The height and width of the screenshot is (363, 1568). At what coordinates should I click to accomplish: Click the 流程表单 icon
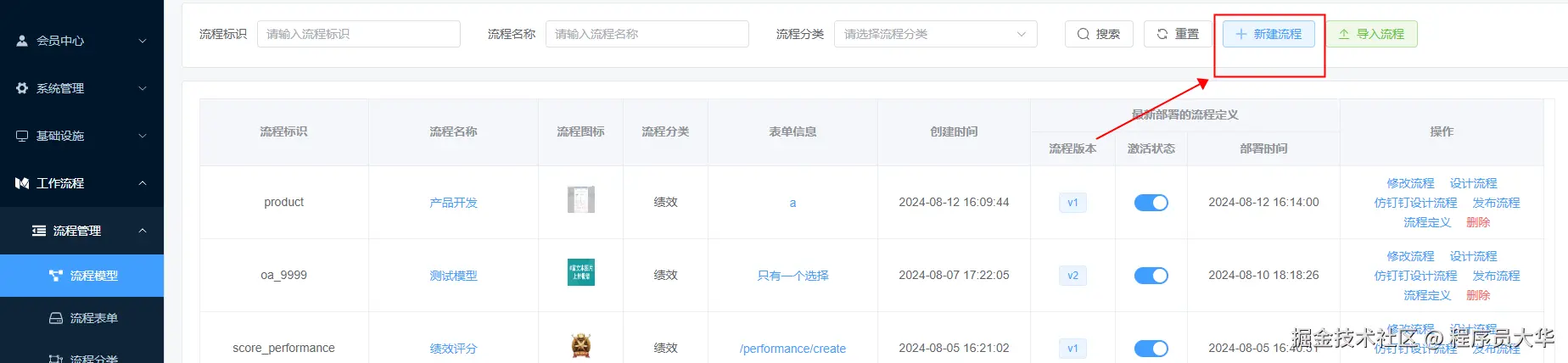coord(56,318)
